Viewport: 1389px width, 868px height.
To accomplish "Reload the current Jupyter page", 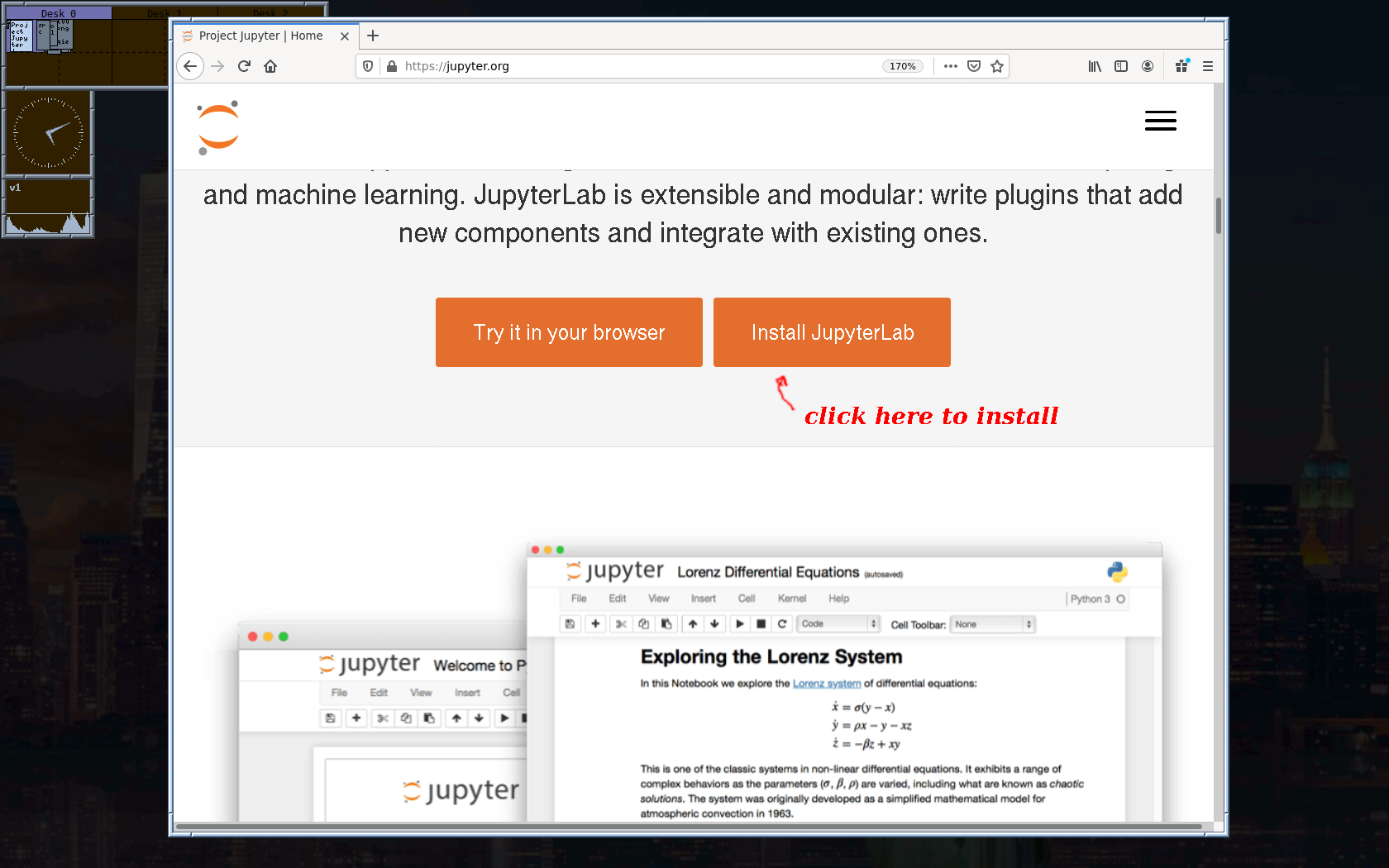I will 244,66.
